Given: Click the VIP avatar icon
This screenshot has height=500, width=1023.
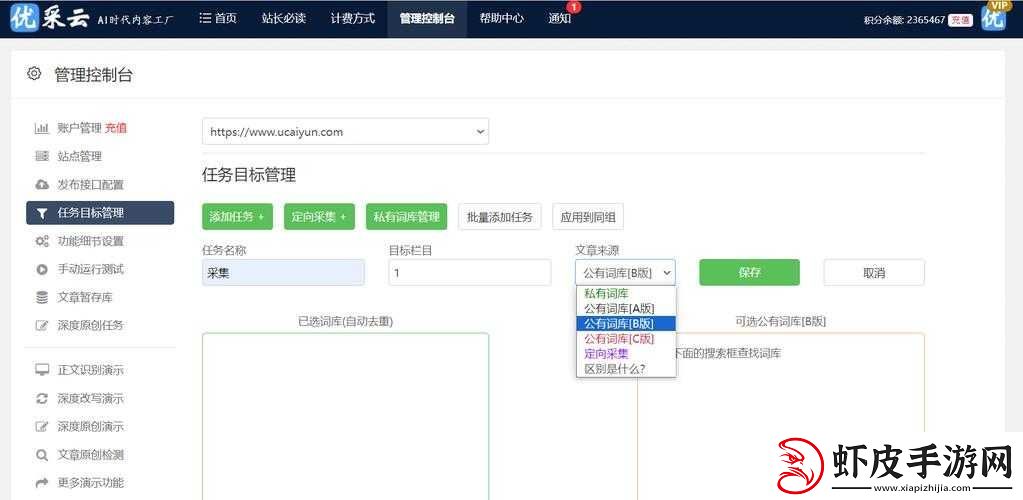Looking at the screenshot, I should click(994, 16).
